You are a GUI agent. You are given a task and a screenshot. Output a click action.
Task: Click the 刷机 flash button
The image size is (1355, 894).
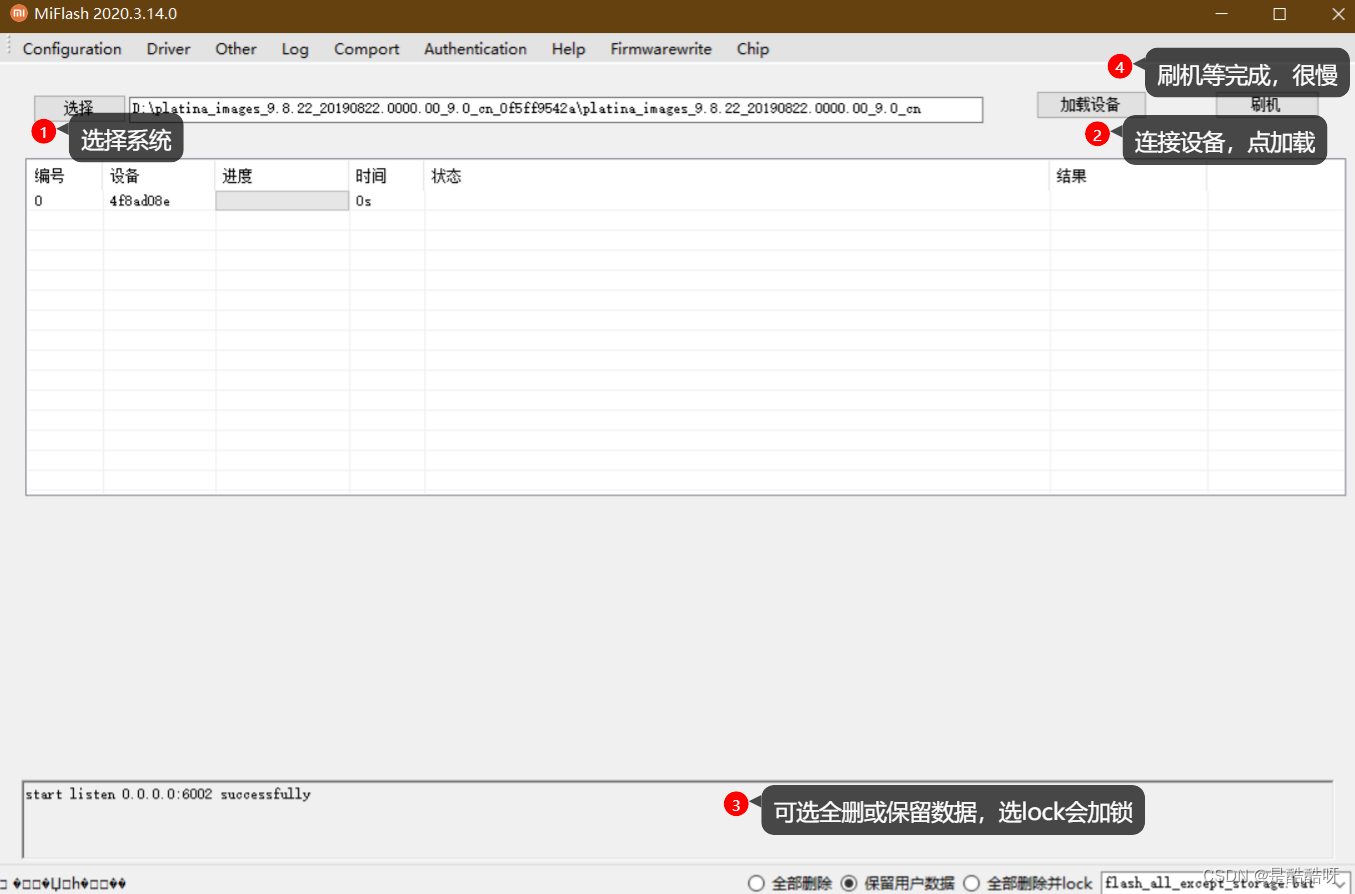pyautogui.click(x=1266, y=105)
